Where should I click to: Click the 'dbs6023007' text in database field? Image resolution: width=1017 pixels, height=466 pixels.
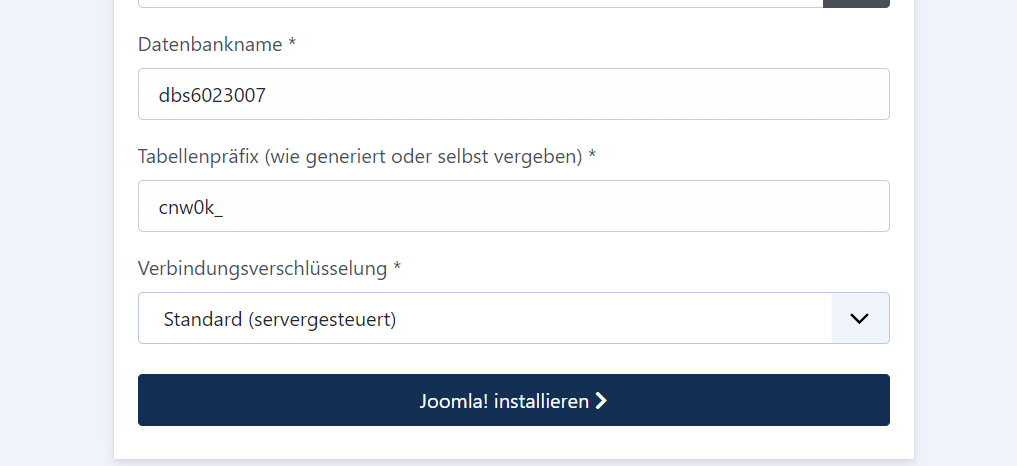coord(212,95)
